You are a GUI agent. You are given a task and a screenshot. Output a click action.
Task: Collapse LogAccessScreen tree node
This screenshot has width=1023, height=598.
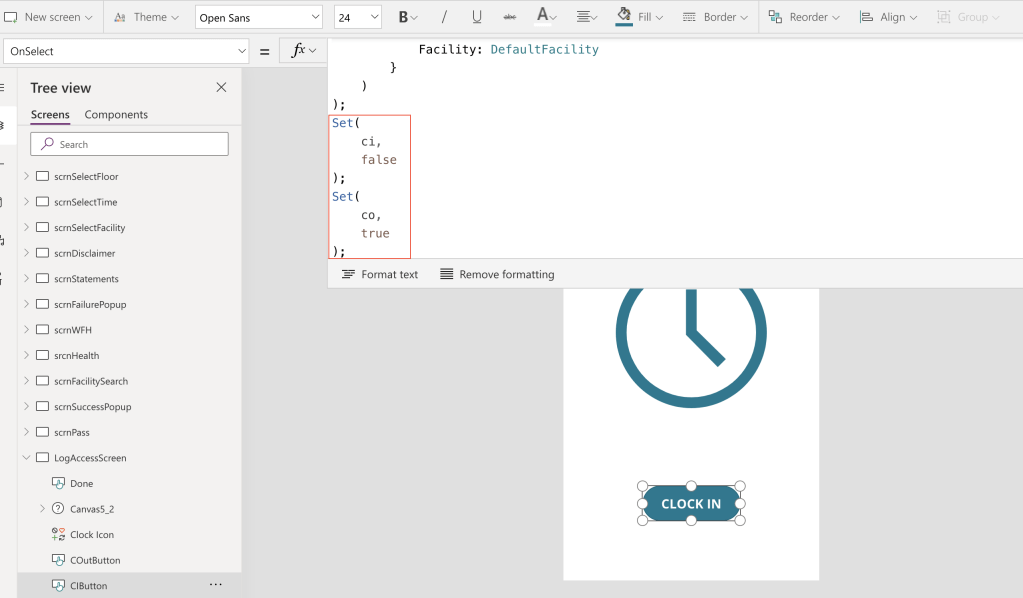pyautogui.click(x=26, y=458)
